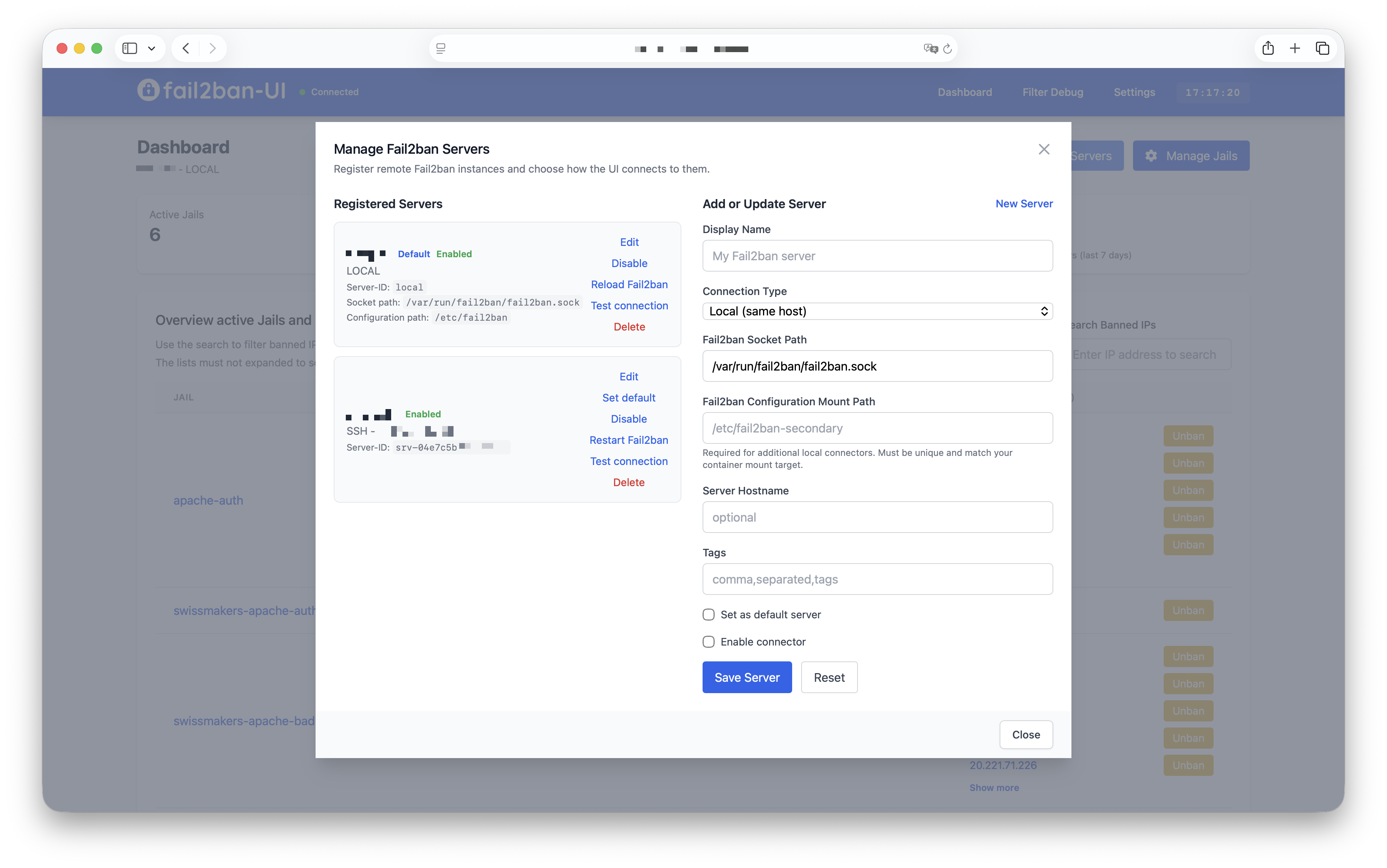
Task: Open the sidebar options chevron dropdown
Action: point(152,49)
